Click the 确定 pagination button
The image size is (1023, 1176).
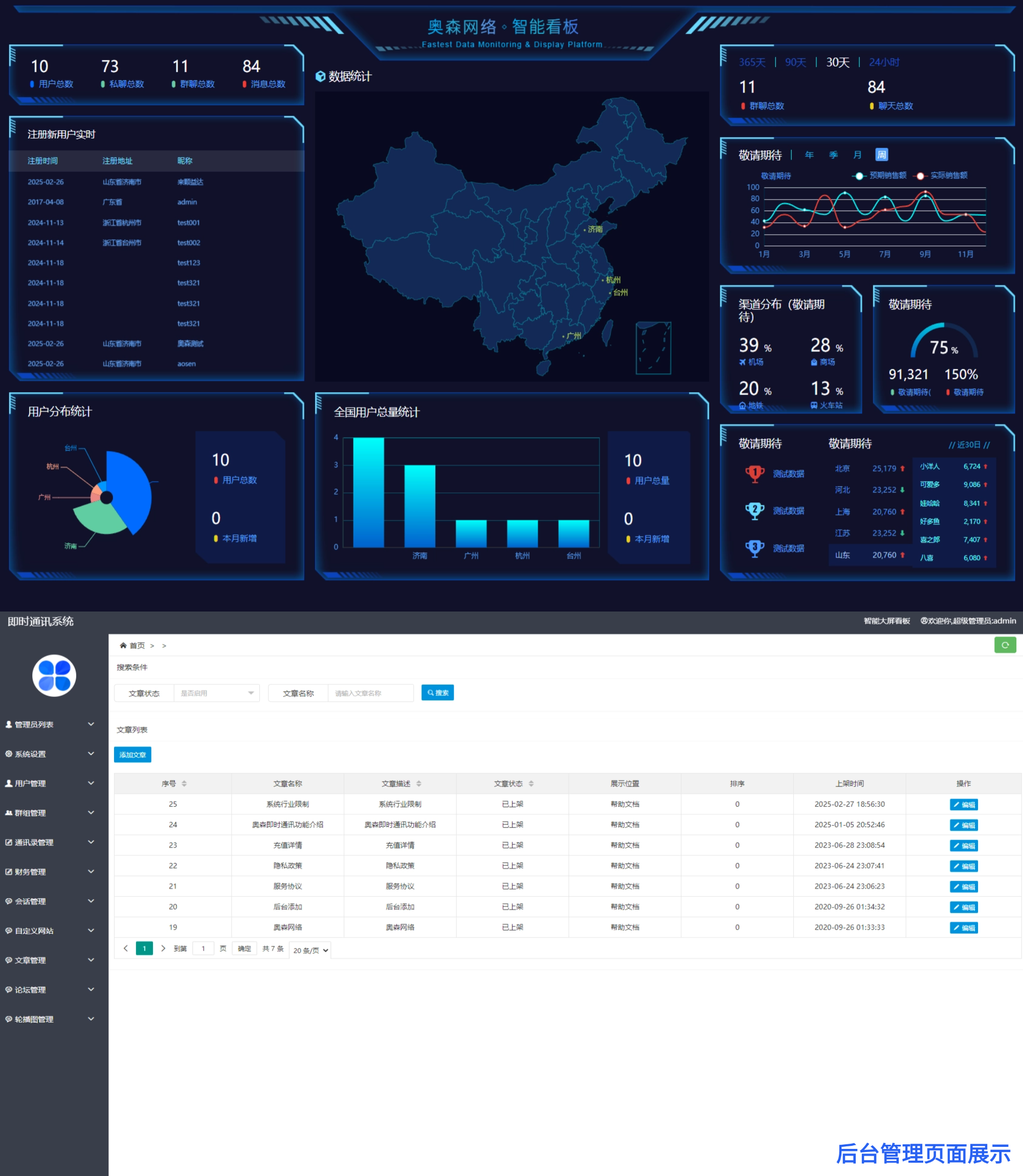pyautogui.click(x=244, y=948)
